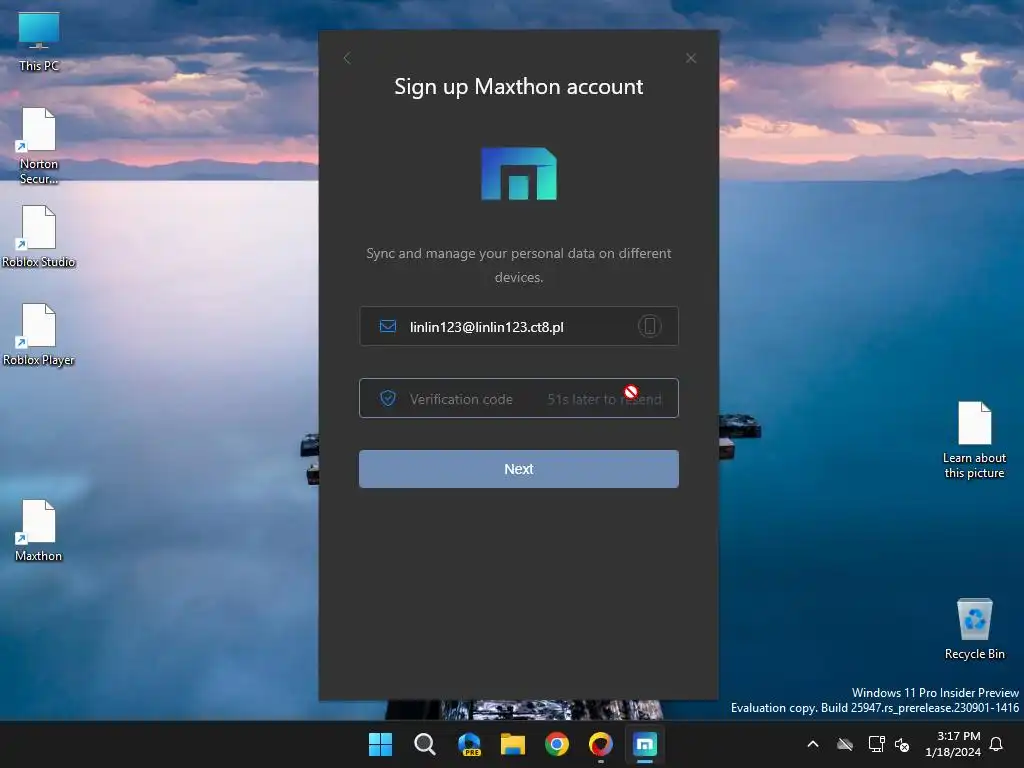Viewport: 1024px width, 768px height.
Task: Select the Recycle Bin icon
Action: click(974, 629)
